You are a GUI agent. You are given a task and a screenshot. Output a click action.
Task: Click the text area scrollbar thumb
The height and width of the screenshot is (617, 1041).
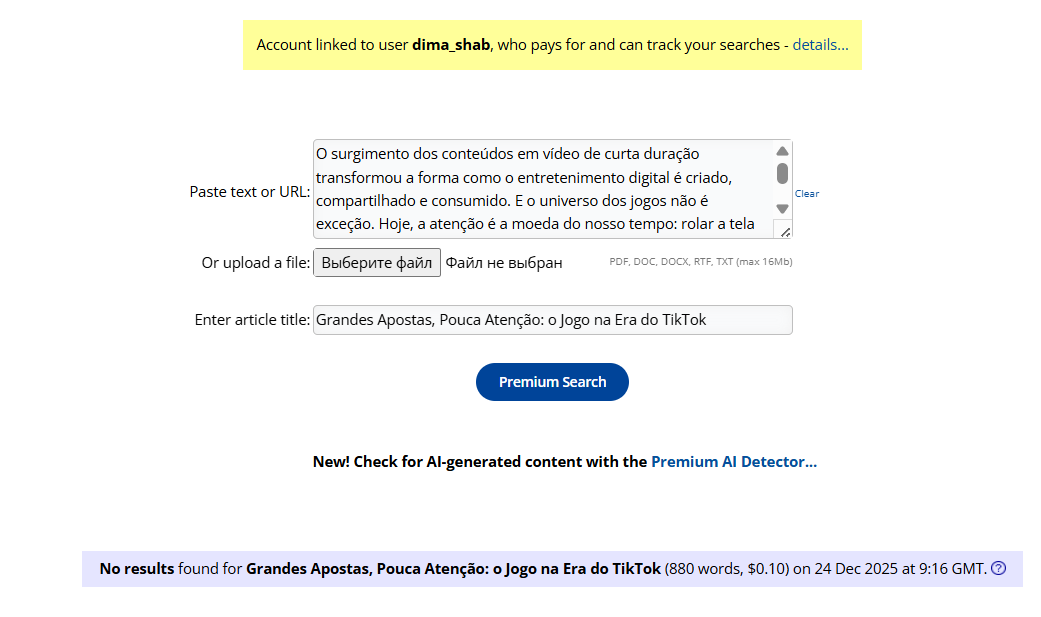point(782,174)
